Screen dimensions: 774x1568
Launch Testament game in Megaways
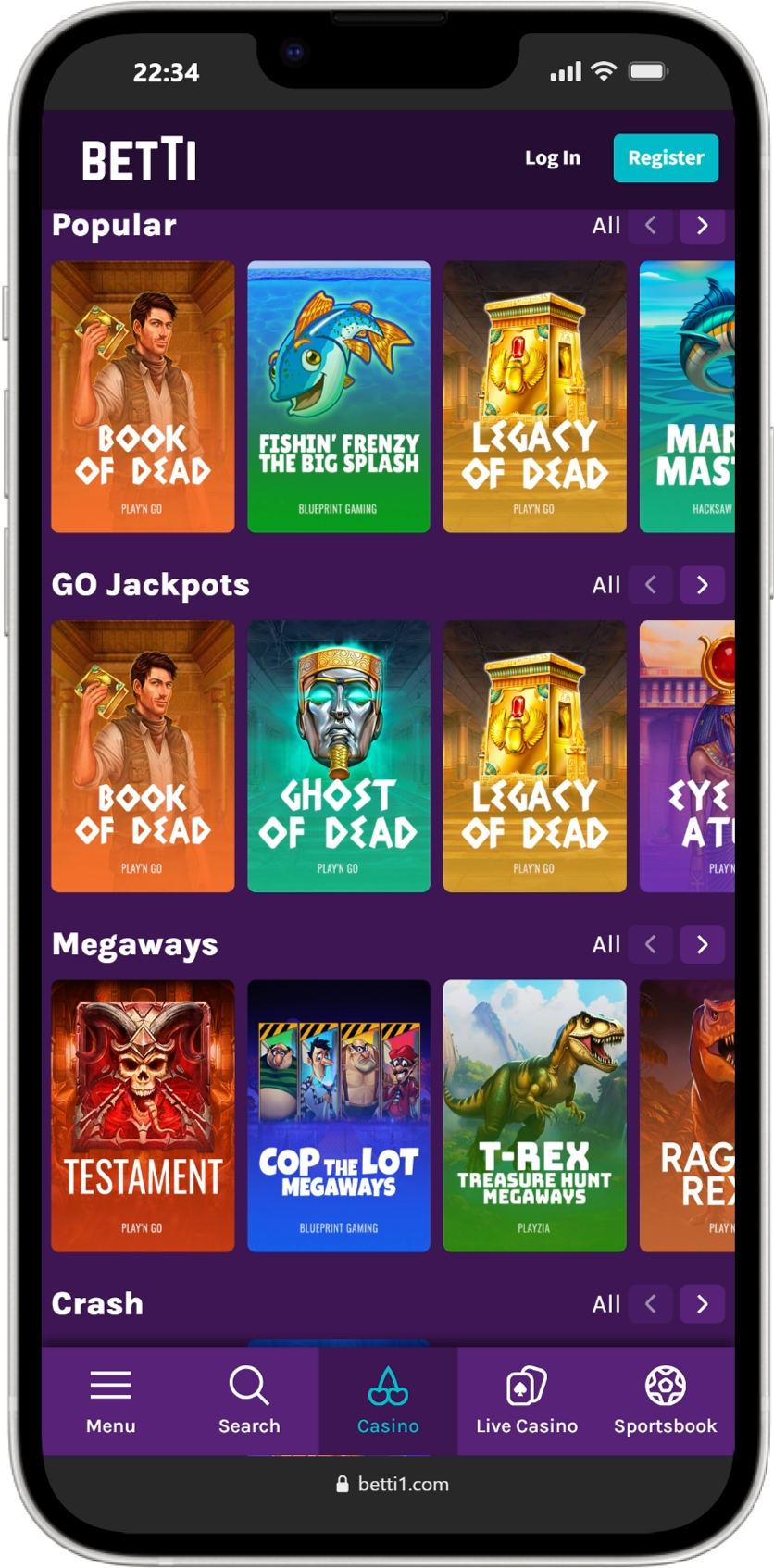pyautogui.click(x=143, y=1115)
